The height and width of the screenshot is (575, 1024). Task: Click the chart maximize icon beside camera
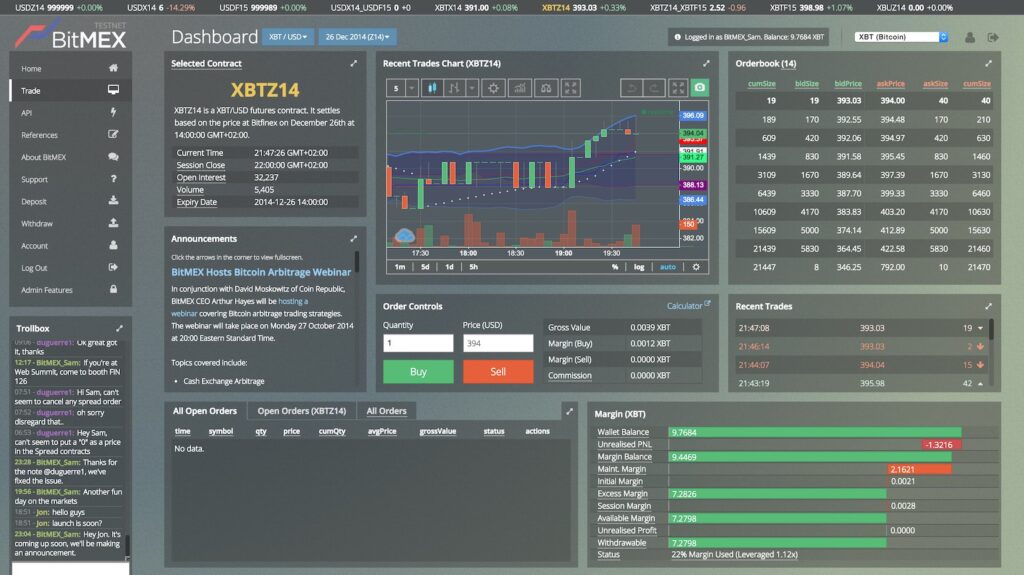point(678,88)
